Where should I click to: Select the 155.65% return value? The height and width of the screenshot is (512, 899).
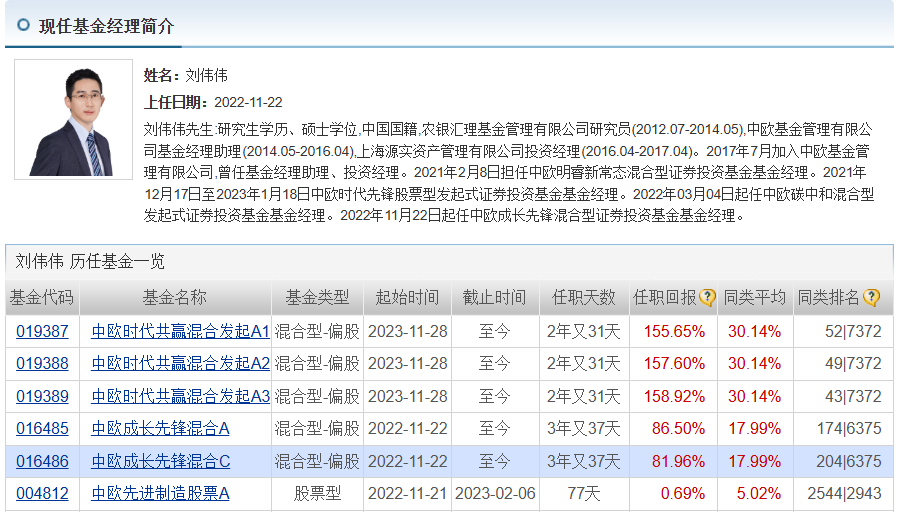pyautogui.click(x=674, y=331)
